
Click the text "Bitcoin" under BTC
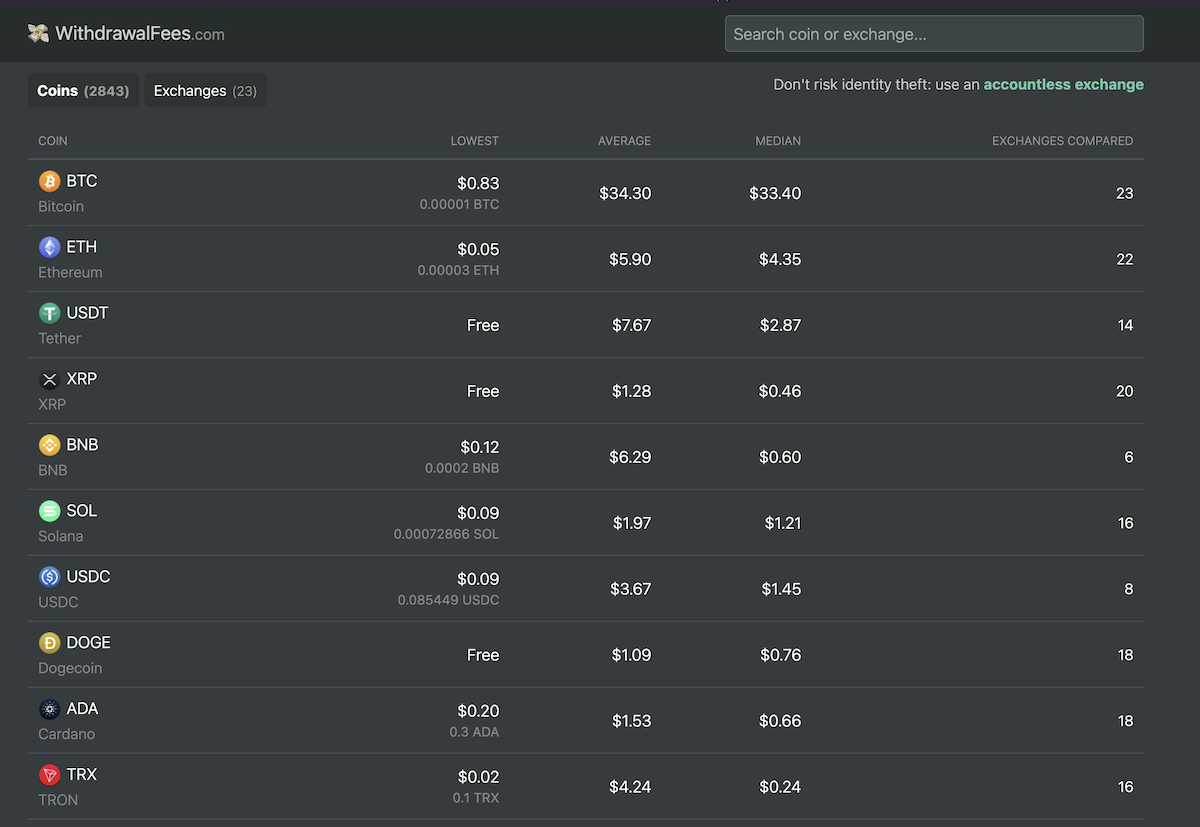61,206
